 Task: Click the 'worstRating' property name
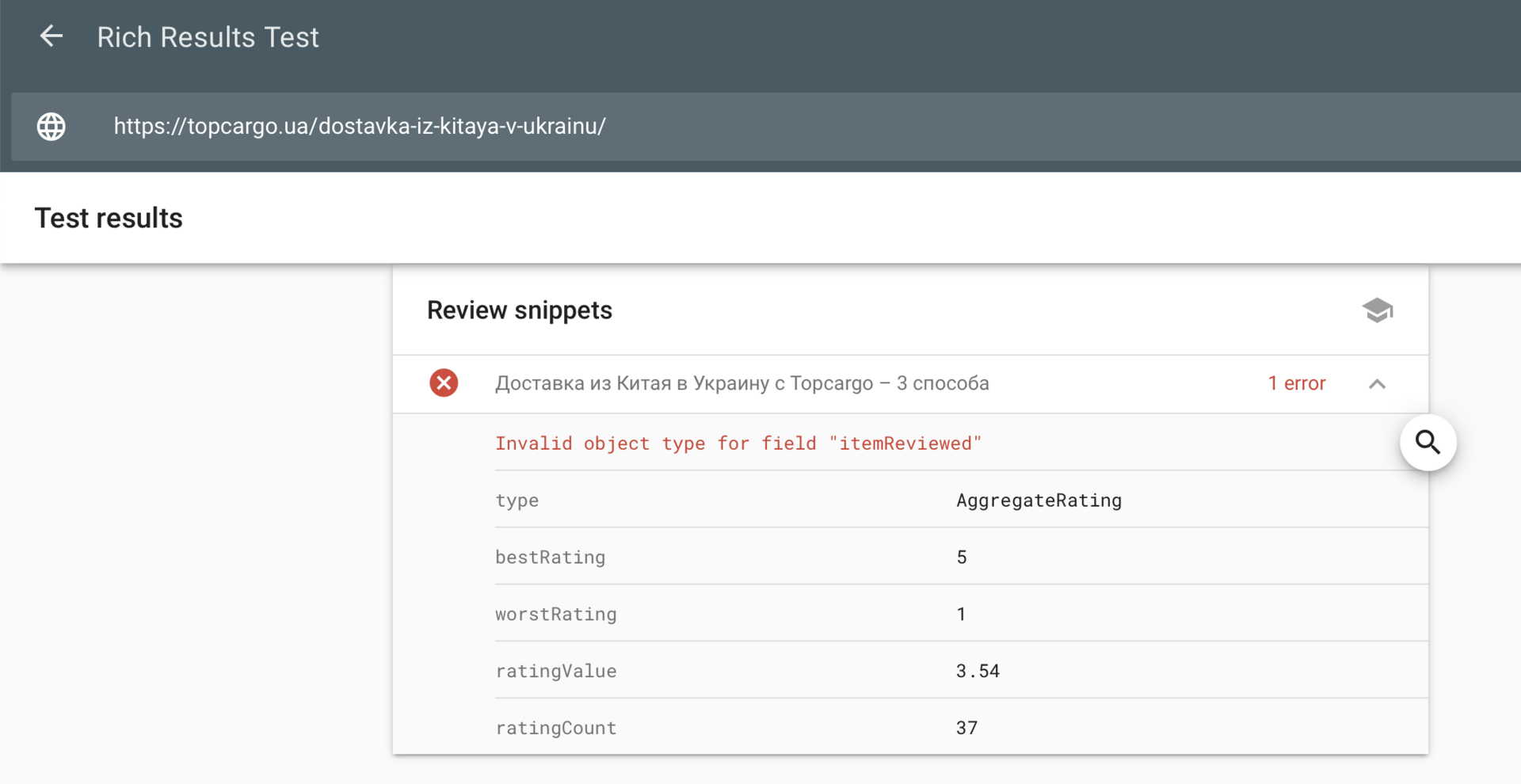coord(555,615)
